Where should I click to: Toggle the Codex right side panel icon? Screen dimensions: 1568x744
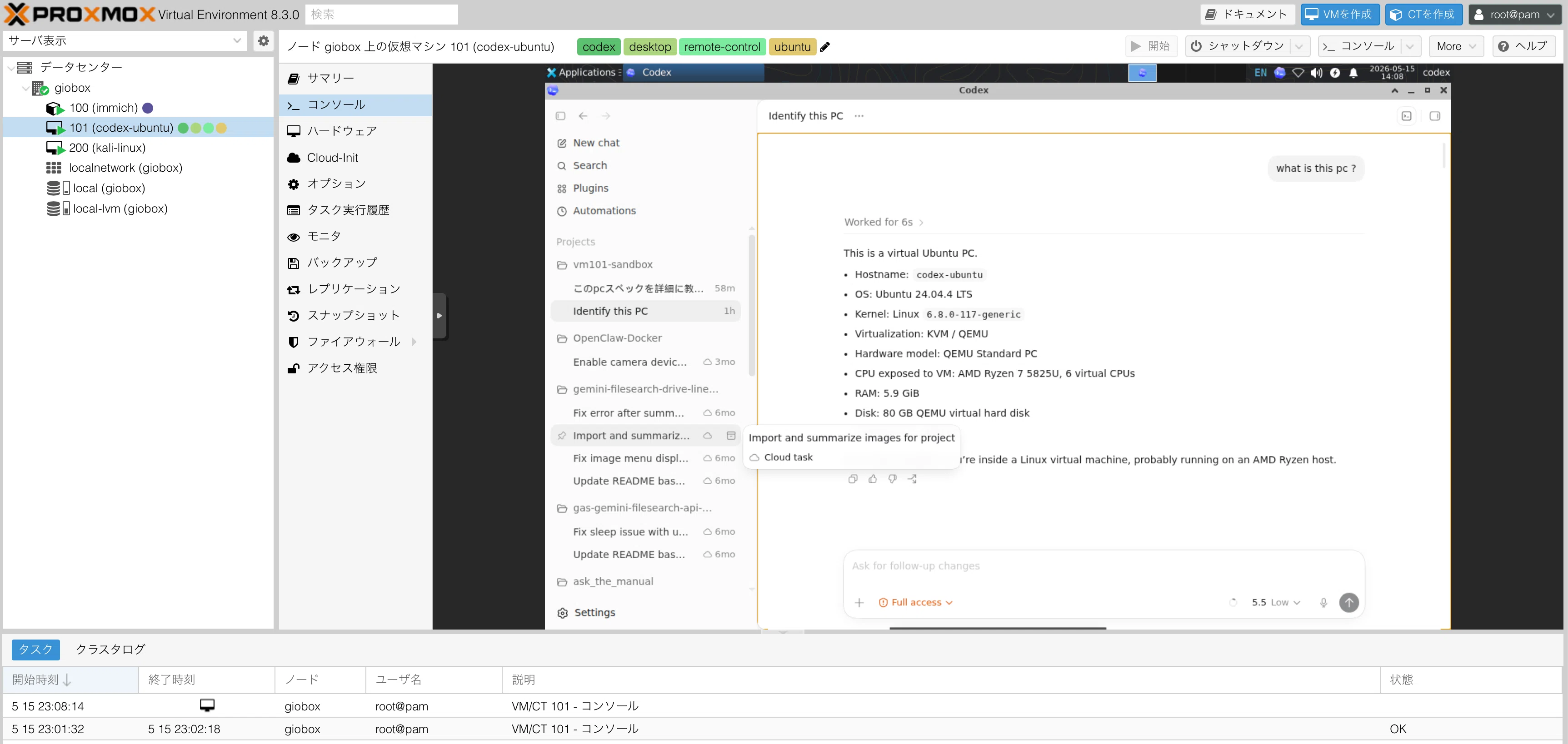1435,115
